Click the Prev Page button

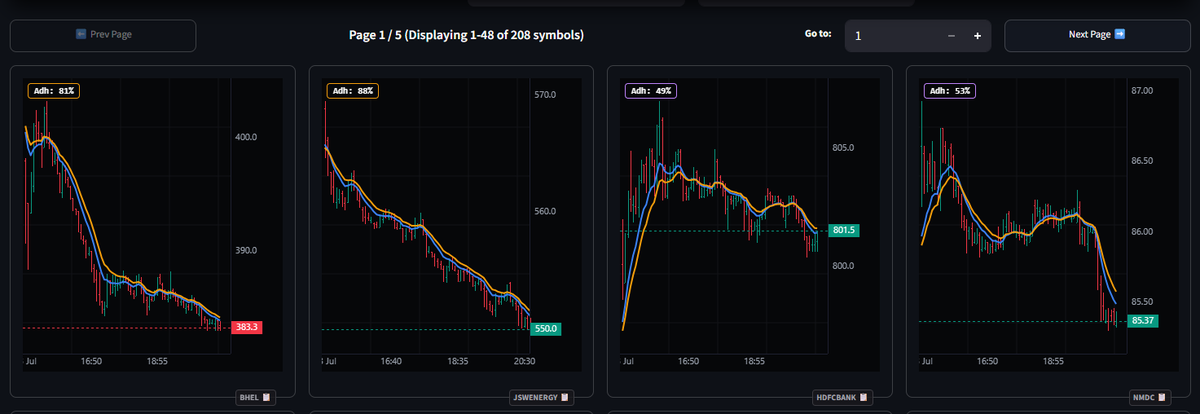[x=103, y=35]
